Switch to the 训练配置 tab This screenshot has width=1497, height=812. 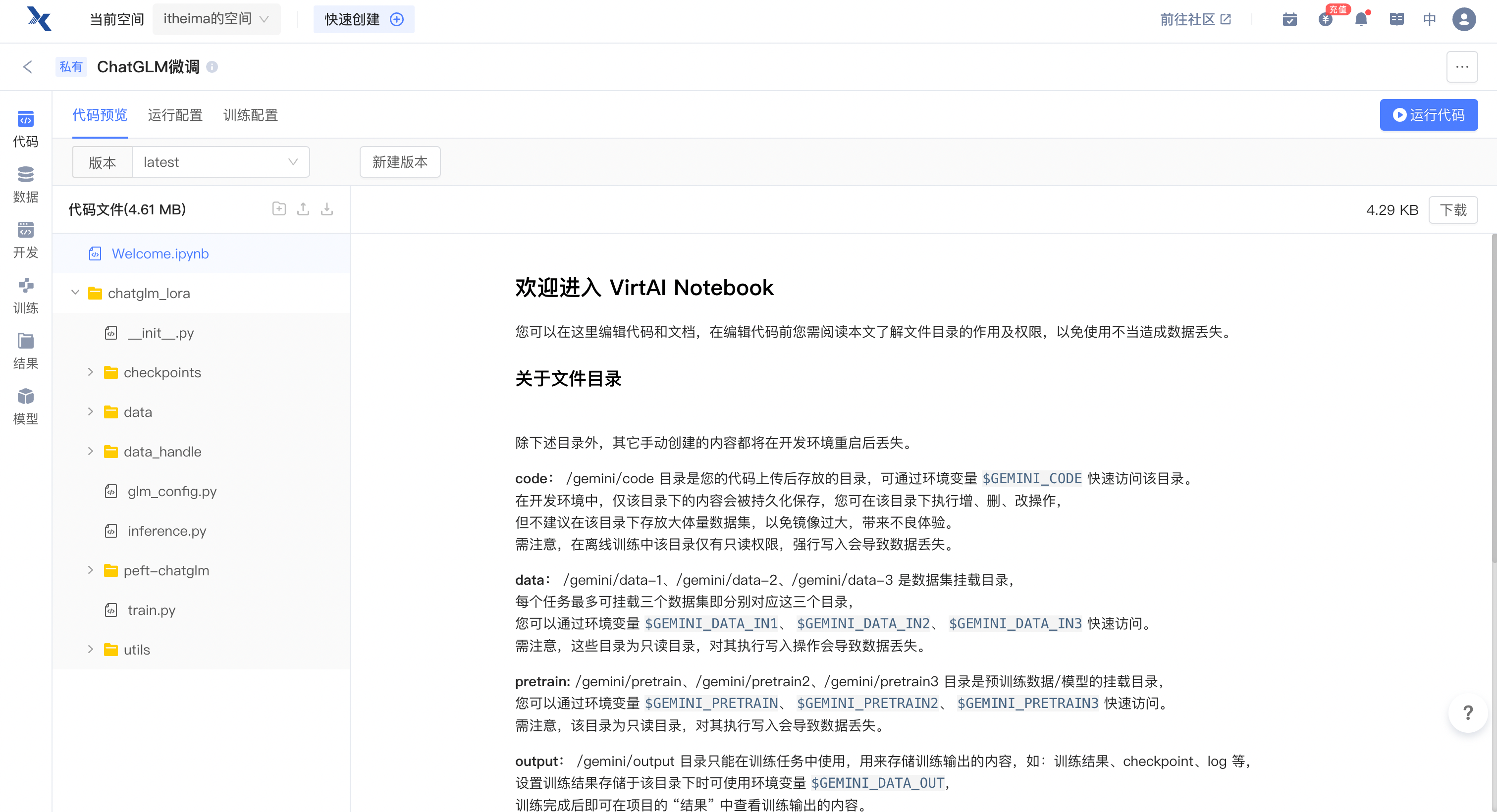[x=251, y=115]
